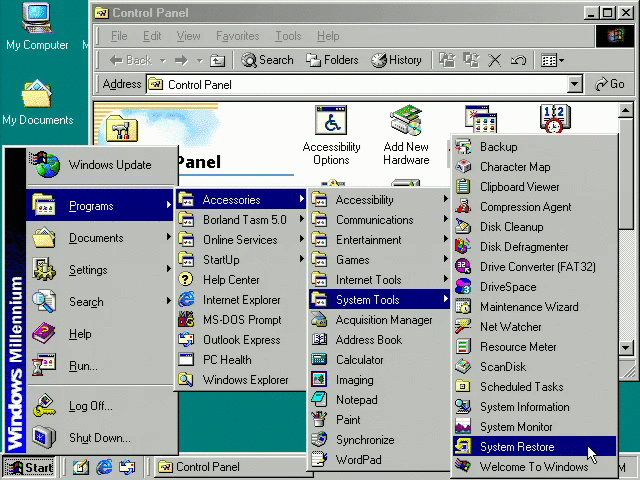Open Resource Meter icon
Image resolution: width=640 pixels, height=480 pixels.
tap(463, 347)
